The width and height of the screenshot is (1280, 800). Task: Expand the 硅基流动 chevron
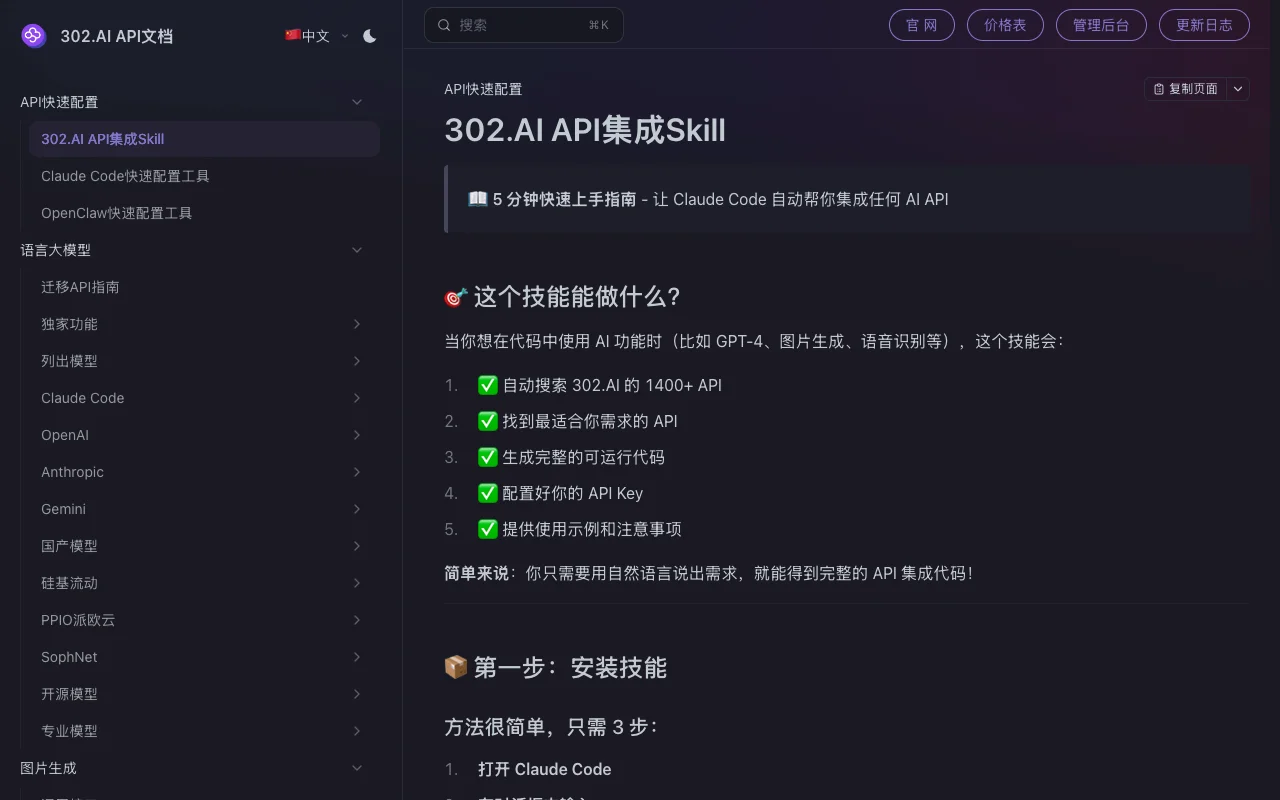coord(357,583)
